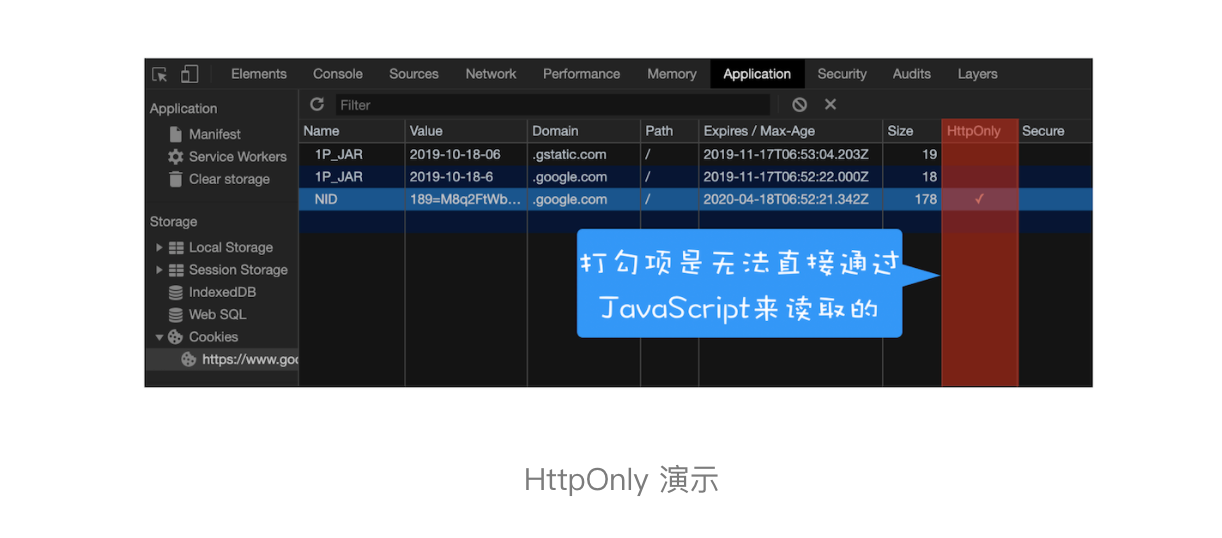Switch to the Audits tab
The width and height of the screenshot is (1222, 538).
pos(912,74)
